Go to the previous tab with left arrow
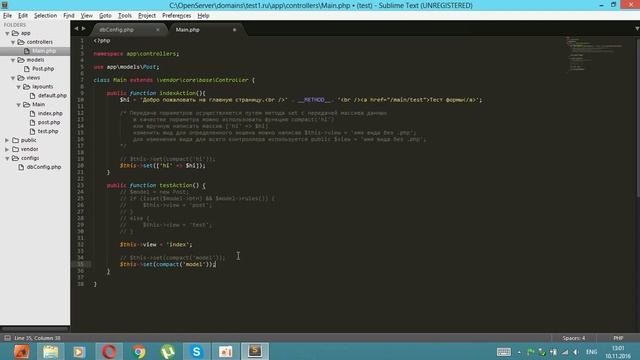 tap(76, 29)
